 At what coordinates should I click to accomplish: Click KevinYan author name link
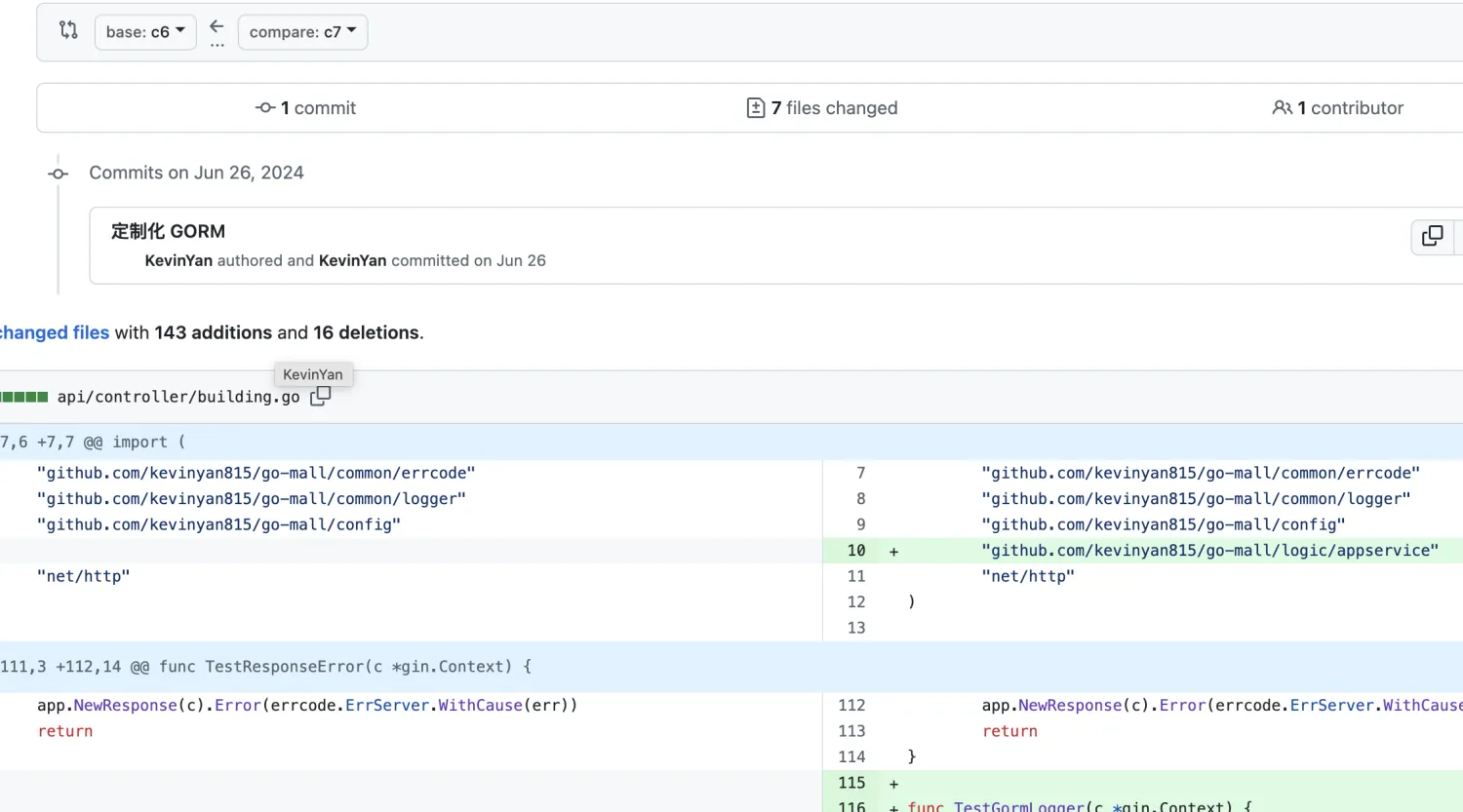coord(178,260)
